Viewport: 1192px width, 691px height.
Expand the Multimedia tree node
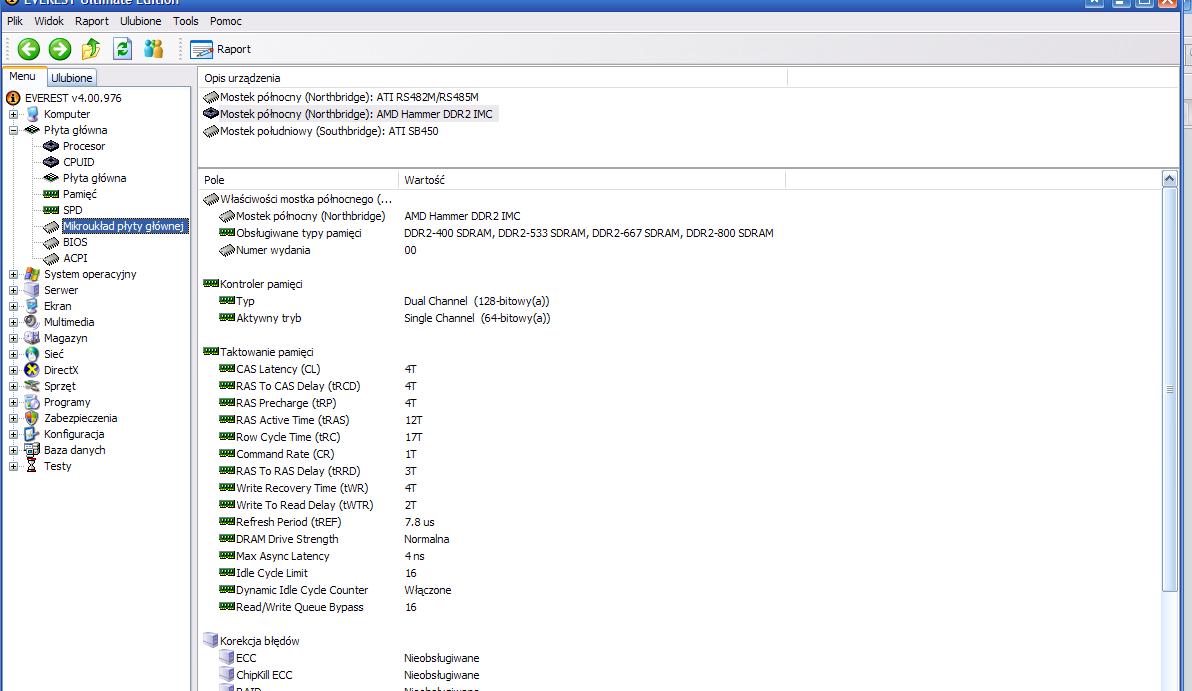point(13,322)
